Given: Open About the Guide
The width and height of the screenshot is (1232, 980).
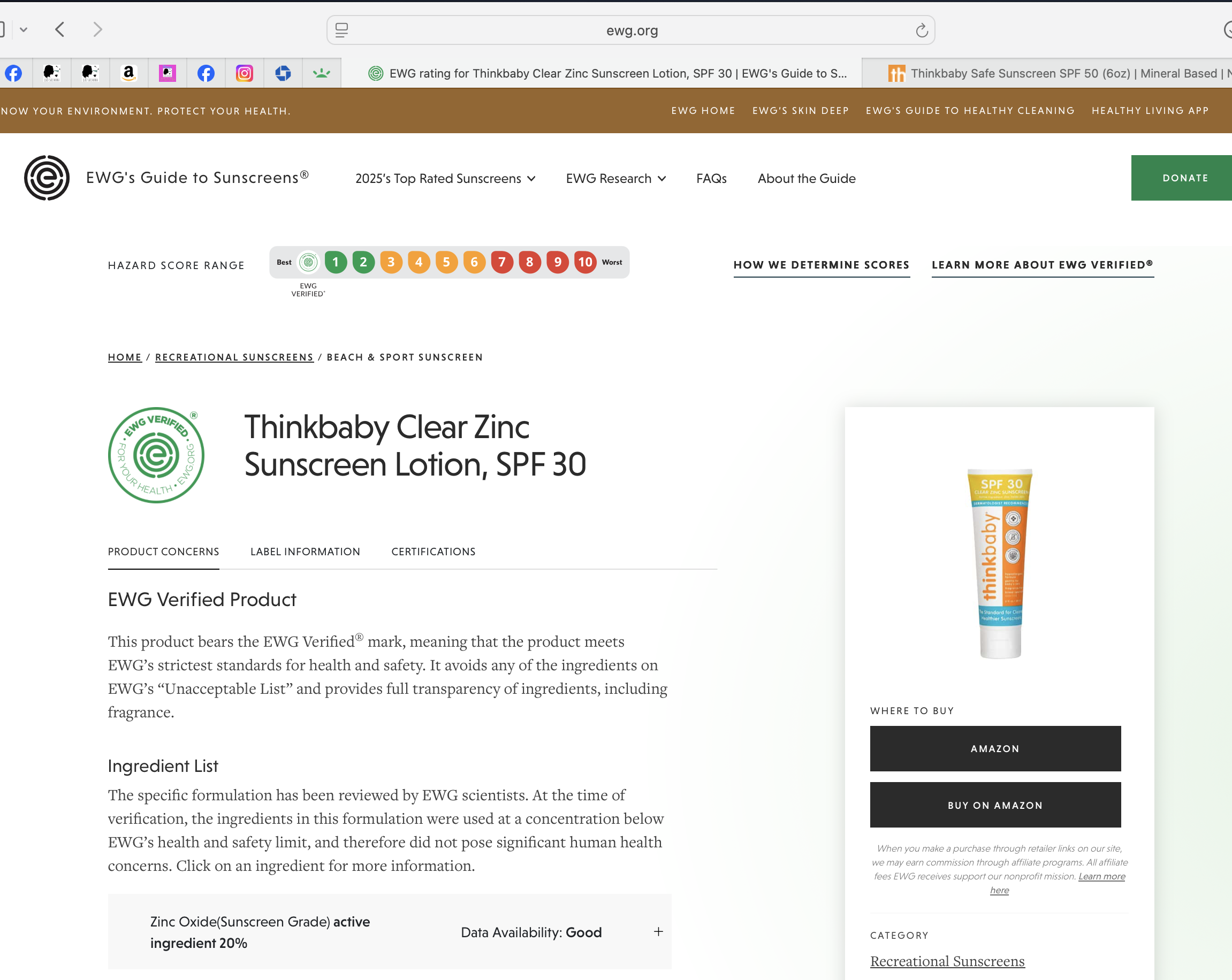Looking at the screenshot, I should tap(807, 178).
